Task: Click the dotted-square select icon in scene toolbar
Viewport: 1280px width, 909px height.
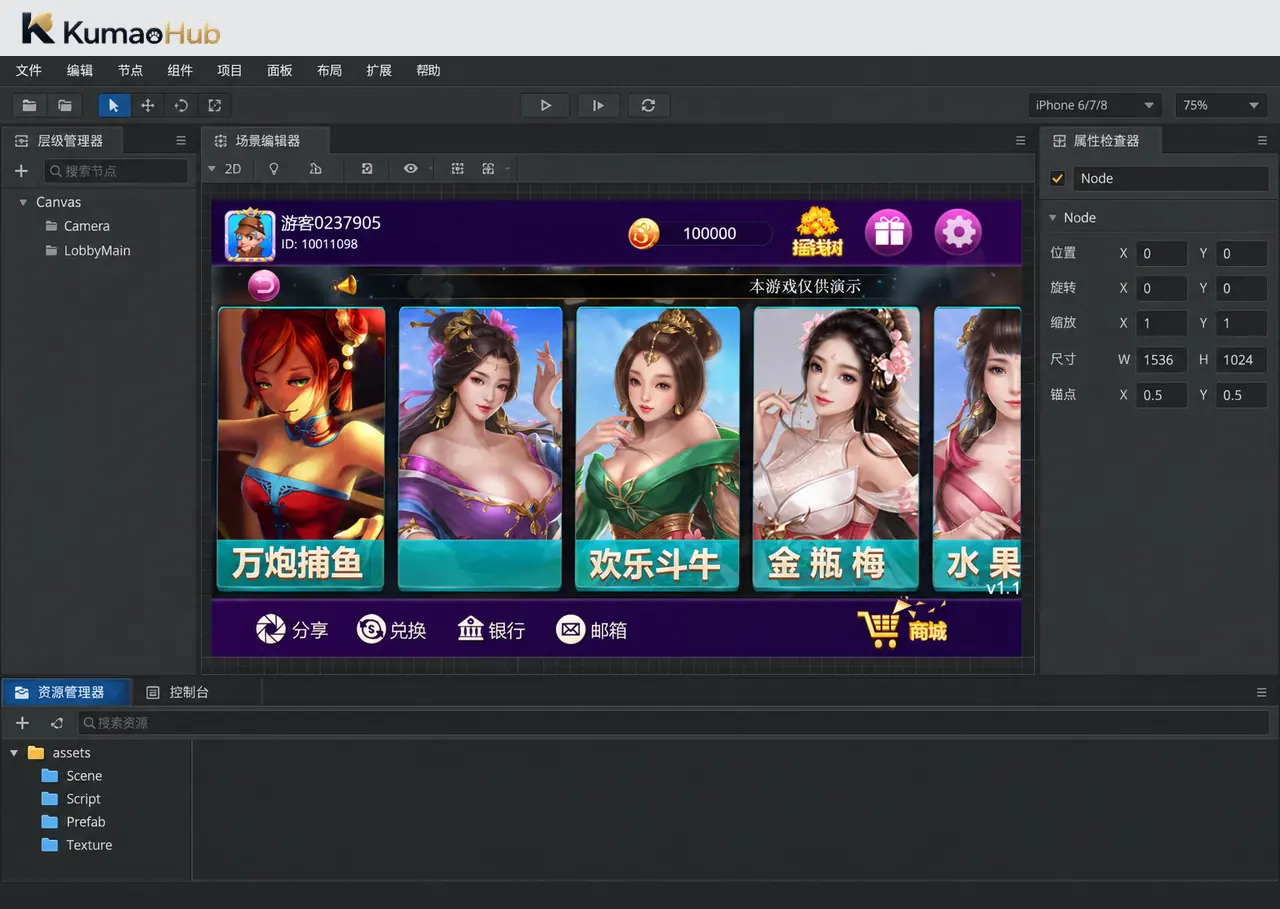Action: pyautogui.click(x=457, y=169)
